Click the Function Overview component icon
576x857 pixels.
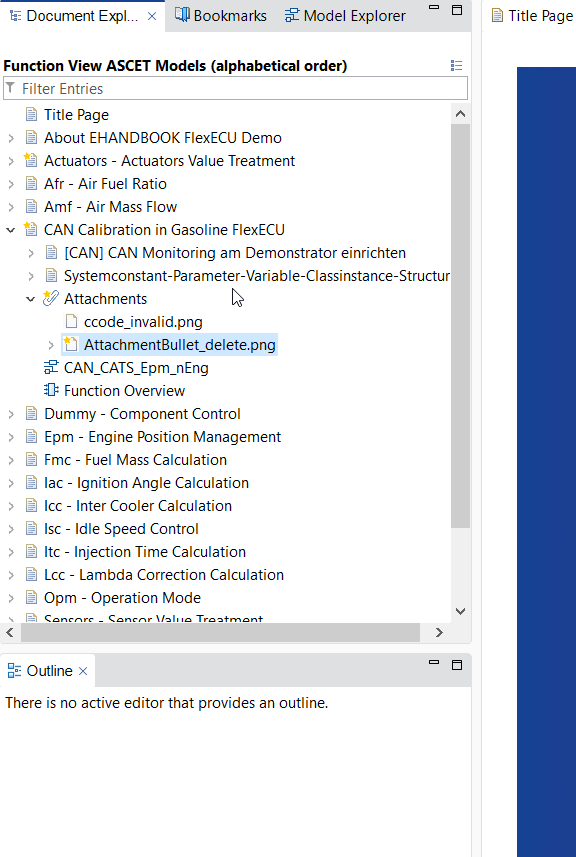pos(51,390)
